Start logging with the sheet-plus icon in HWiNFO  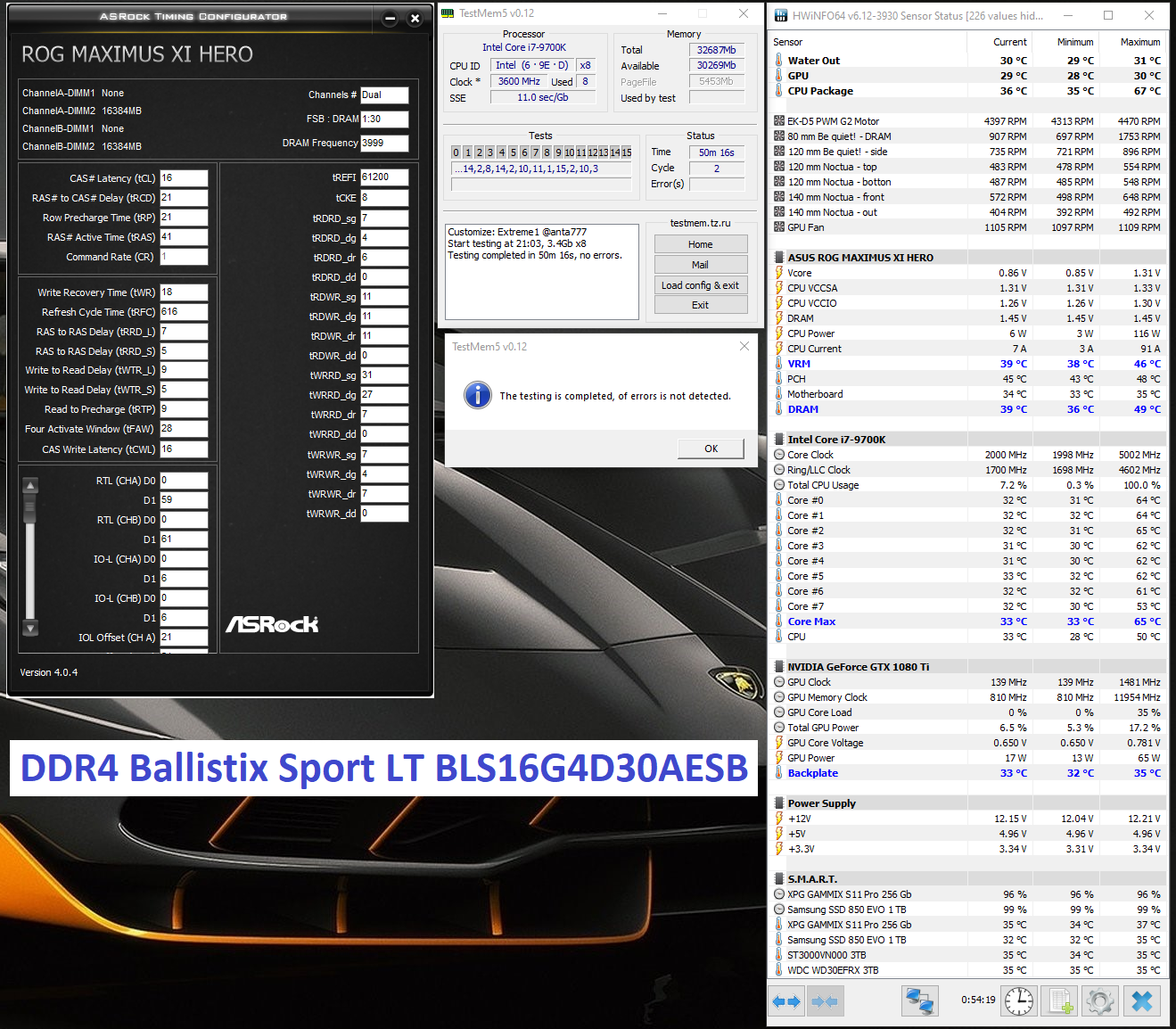(x=1060, y=1001)
